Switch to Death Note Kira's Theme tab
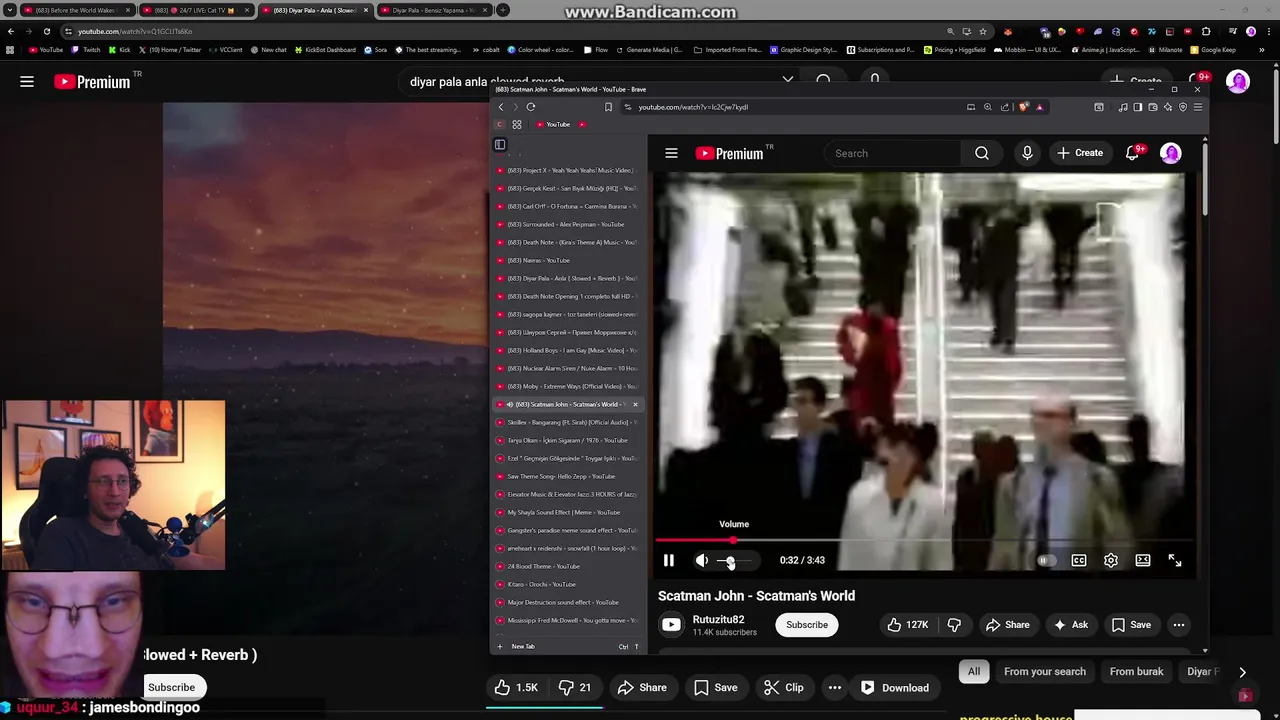1280x720 pixels. (x=567, y=242)
